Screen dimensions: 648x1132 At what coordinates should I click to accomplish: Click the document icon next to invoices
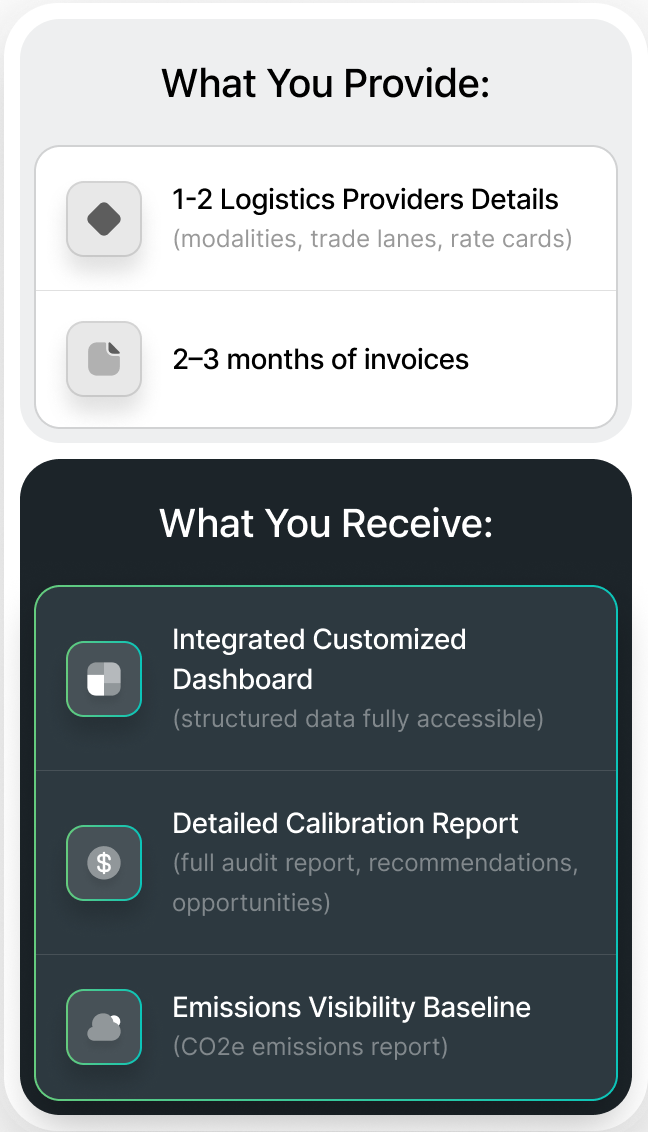(x=104, y=359)
